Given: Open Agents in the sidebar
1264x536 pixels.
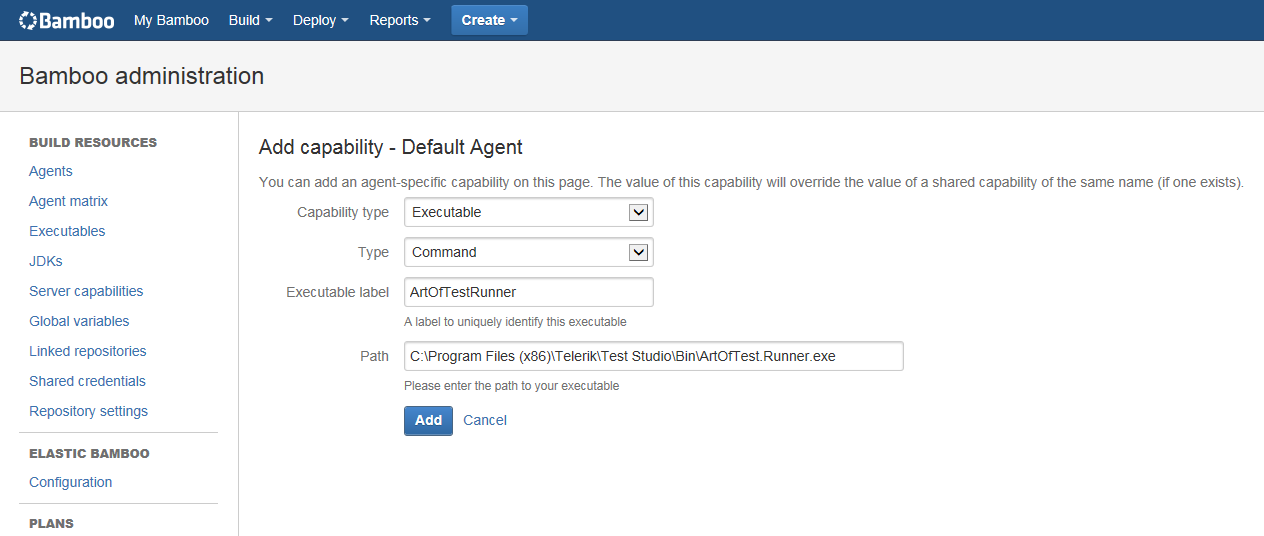Looking at the screenshot, I should point(51,171).
